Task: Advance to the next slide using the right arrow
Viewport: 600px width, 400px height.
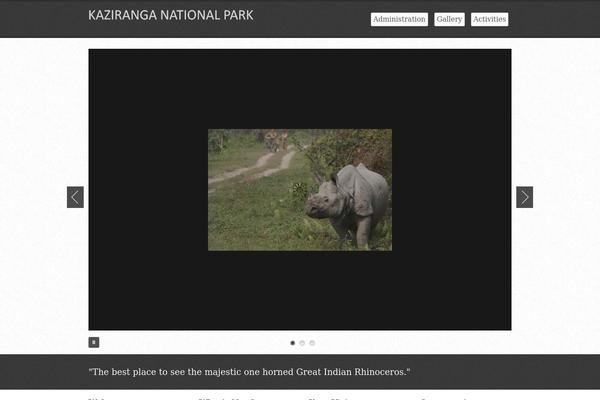Action: pyautogui.click(x=525, y=197)
